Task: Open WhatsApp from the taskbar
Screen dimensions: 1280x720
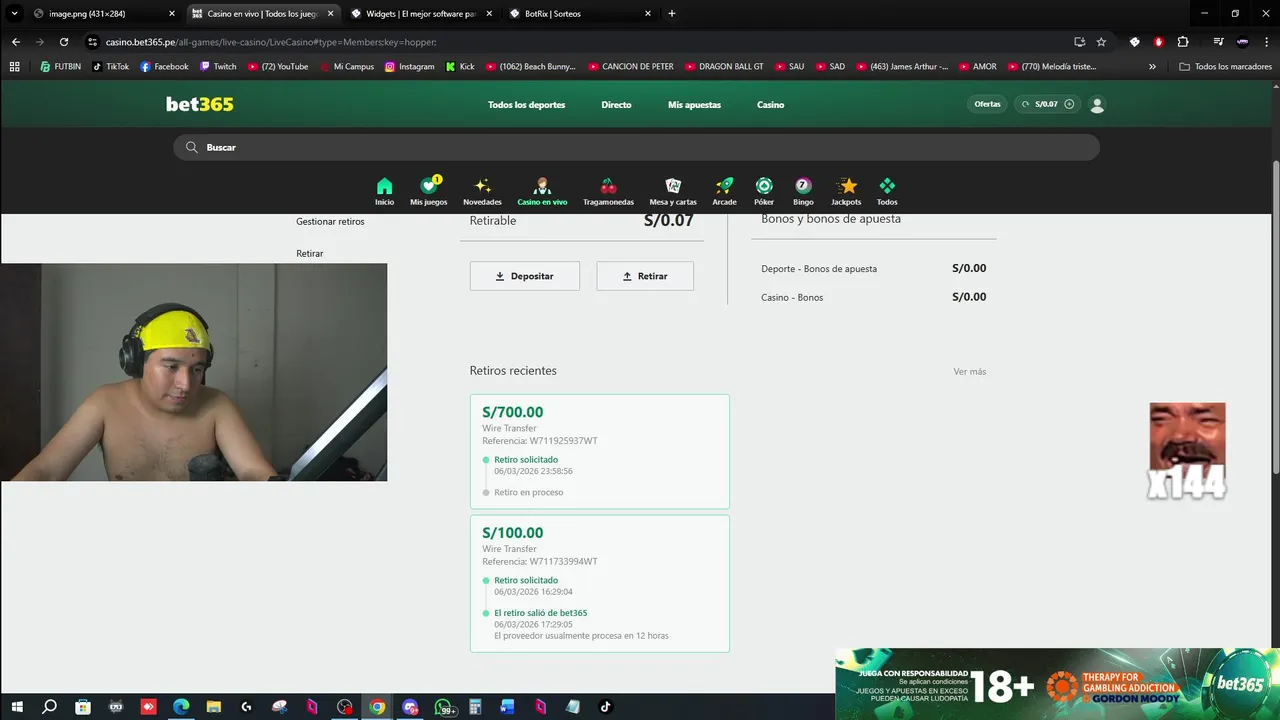Action: click(x=443, y=707)
